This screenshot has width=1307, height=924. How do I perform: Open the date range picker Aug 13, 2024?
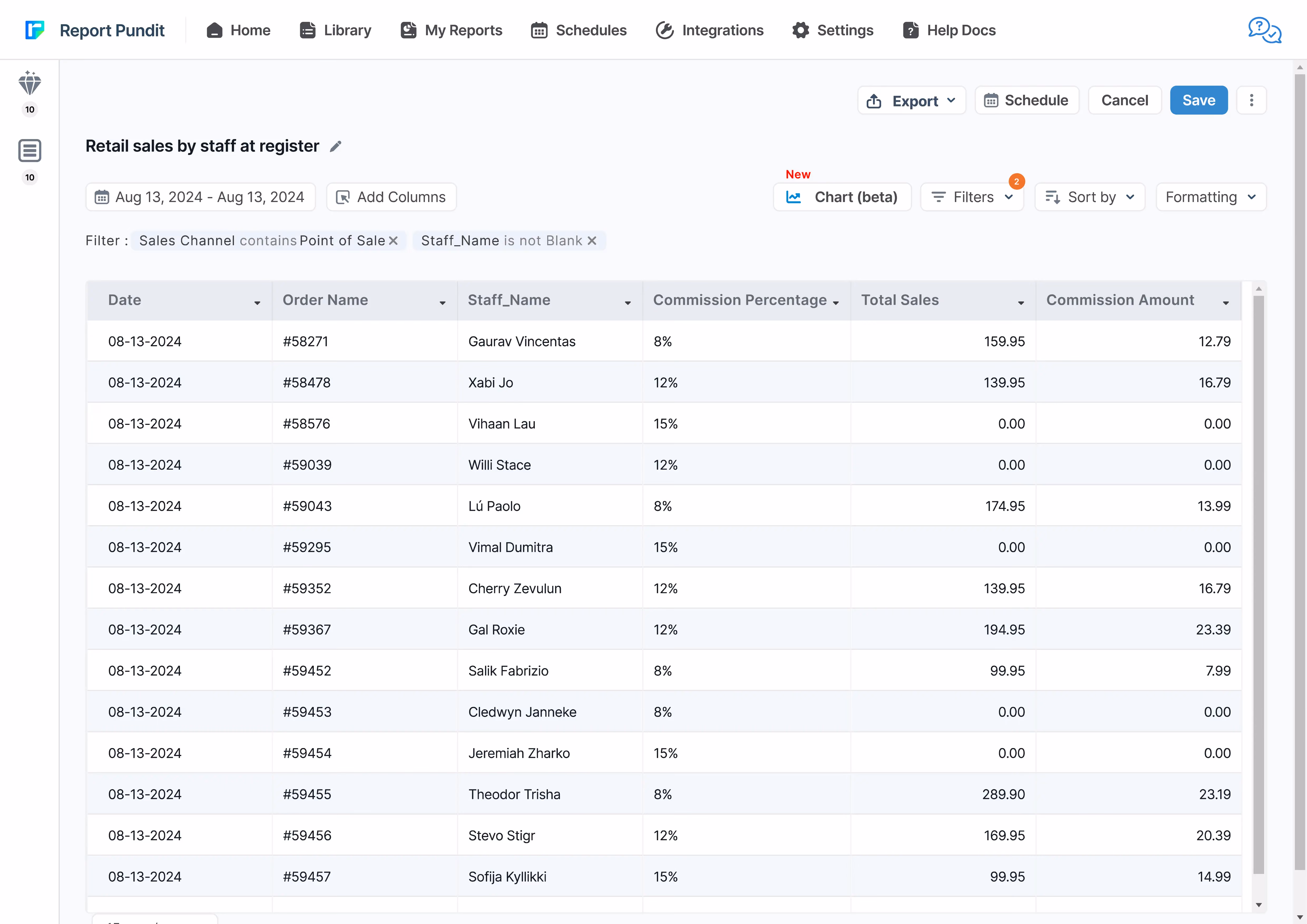200,197
